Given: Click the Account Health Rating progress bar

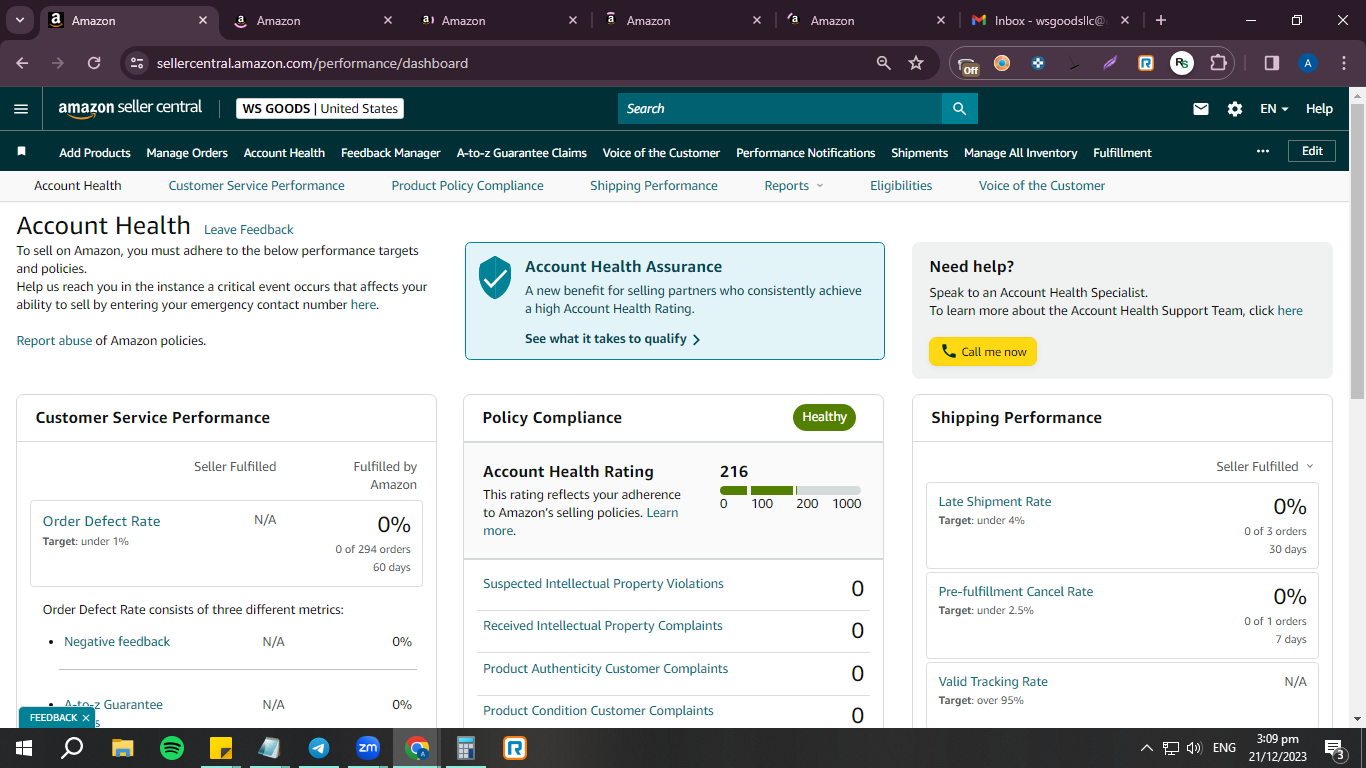Looking at the screenshot, I should (x=790, y=490).
